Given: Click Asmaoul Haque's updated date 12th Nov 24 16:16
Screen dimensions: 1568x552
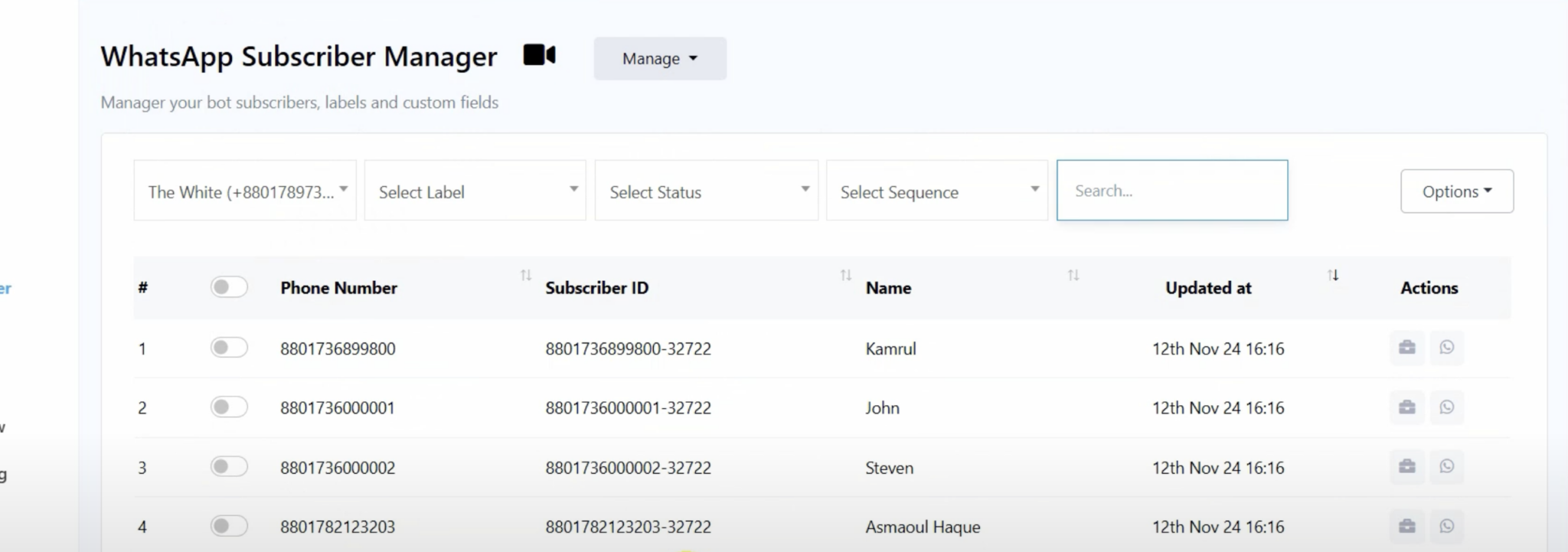Looking at the screenshot, I should click(1218, 527).
